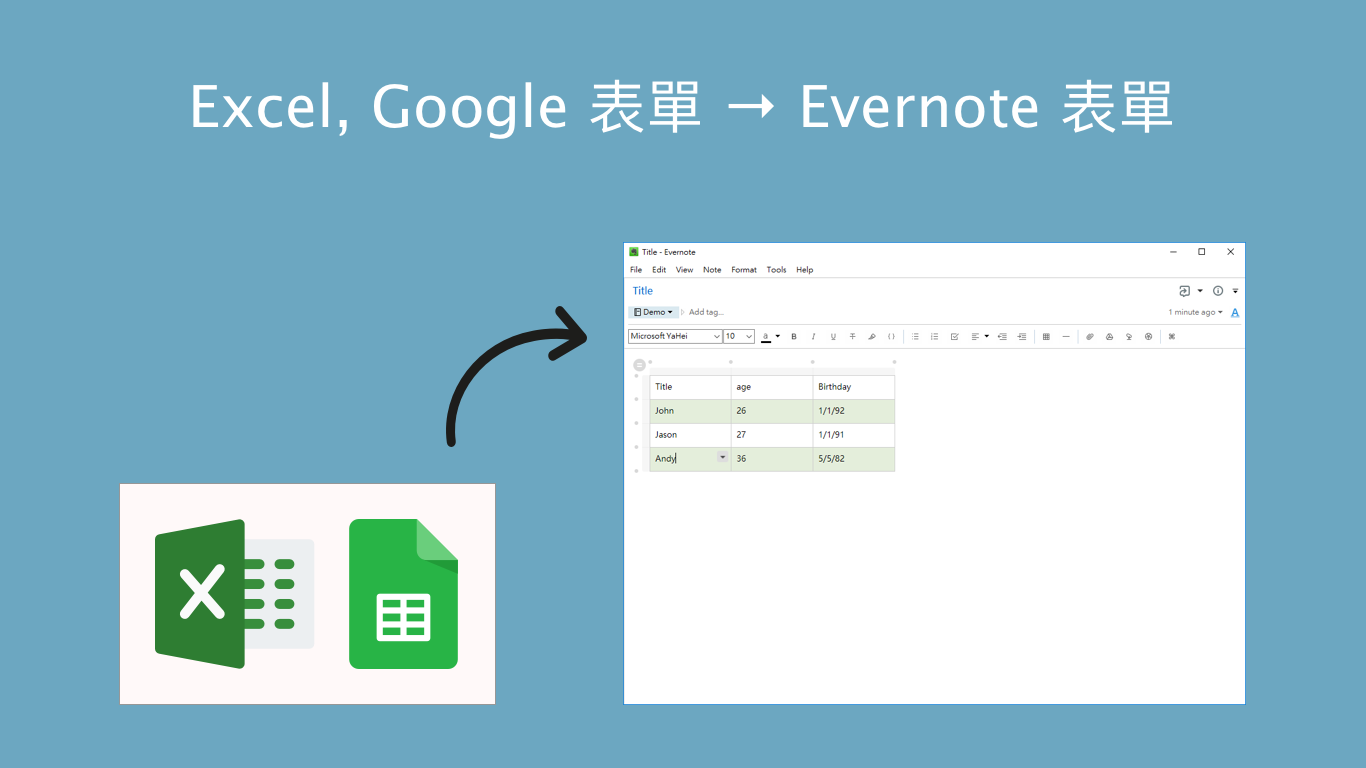Image resolution: width=1366 pixels, height=768 pixels.
Task: Attach a file with the paperclip icon
Action: click(x=1090, y=337)
